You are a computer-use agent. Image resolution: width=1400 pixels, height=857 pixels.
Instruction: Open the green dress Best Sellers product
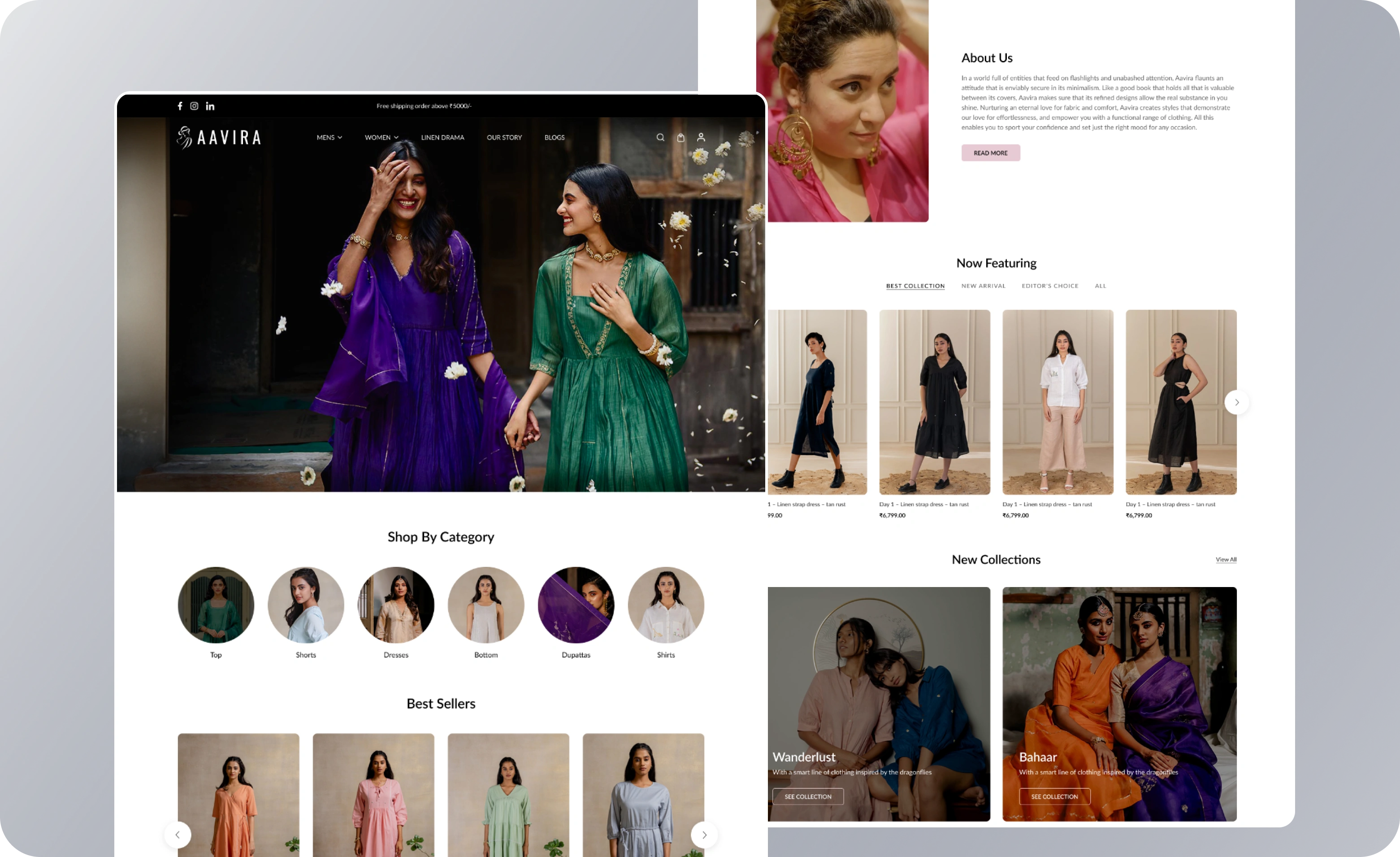508,795
